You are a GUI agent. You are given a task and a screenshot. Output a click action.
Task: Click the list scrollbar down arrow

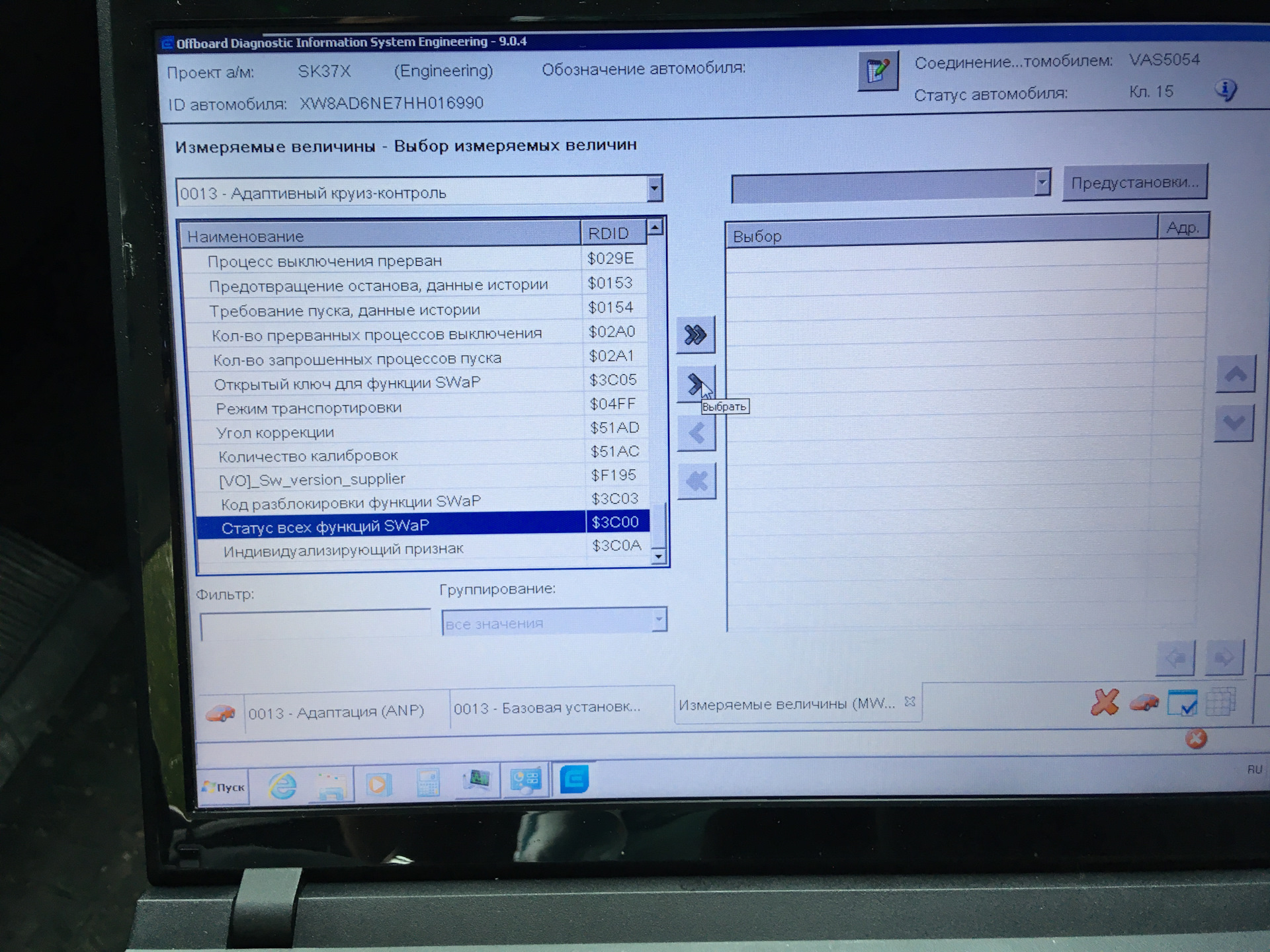[x=657, y=557]
